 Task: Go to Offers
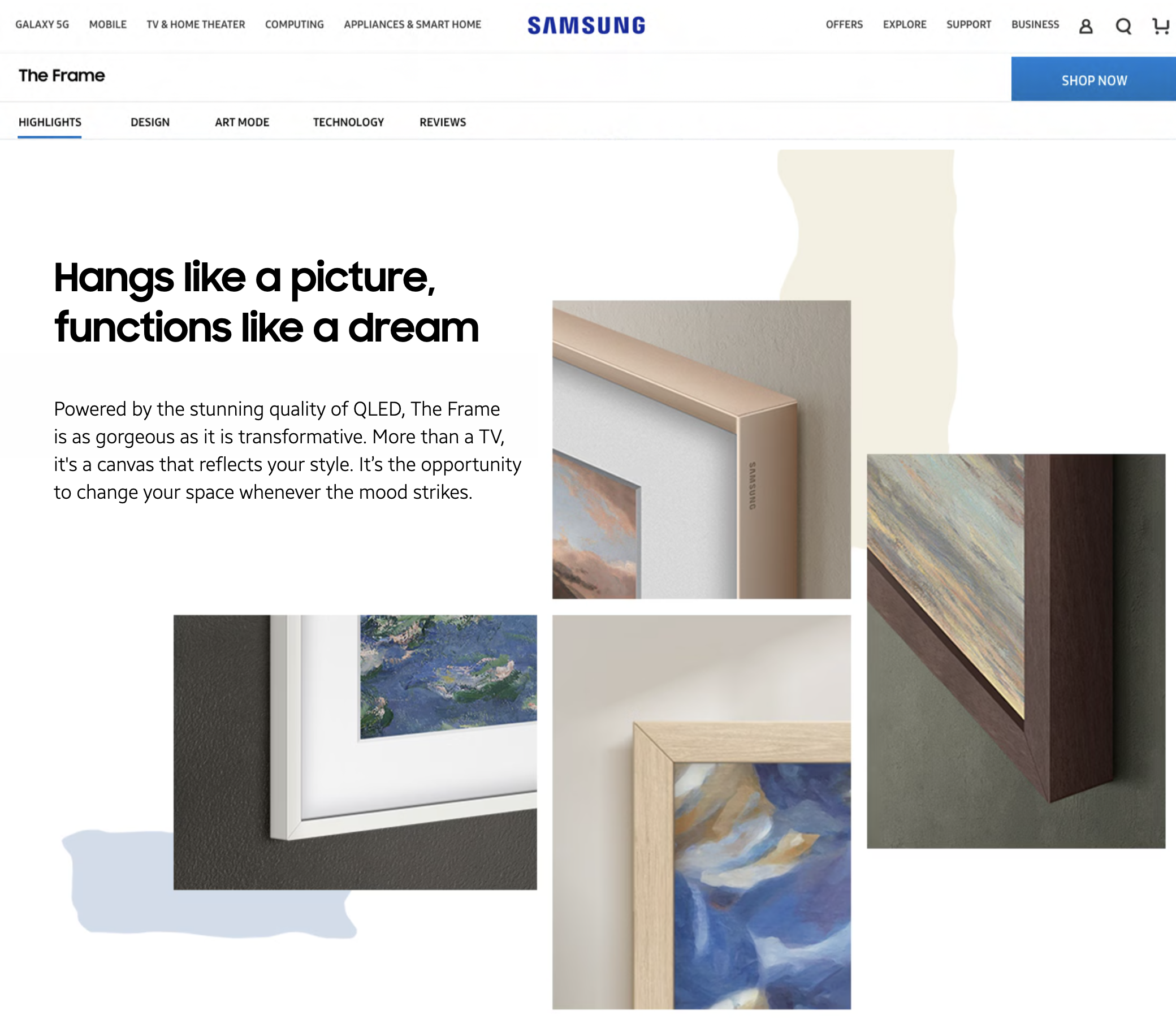click(x=844, y=25)
